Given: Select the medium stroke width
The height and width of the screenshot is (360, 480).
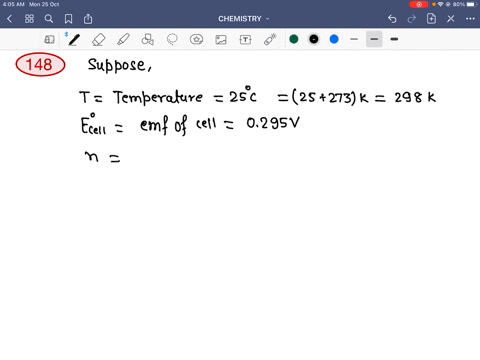Looking at the screenshot, I should (374, 39).
